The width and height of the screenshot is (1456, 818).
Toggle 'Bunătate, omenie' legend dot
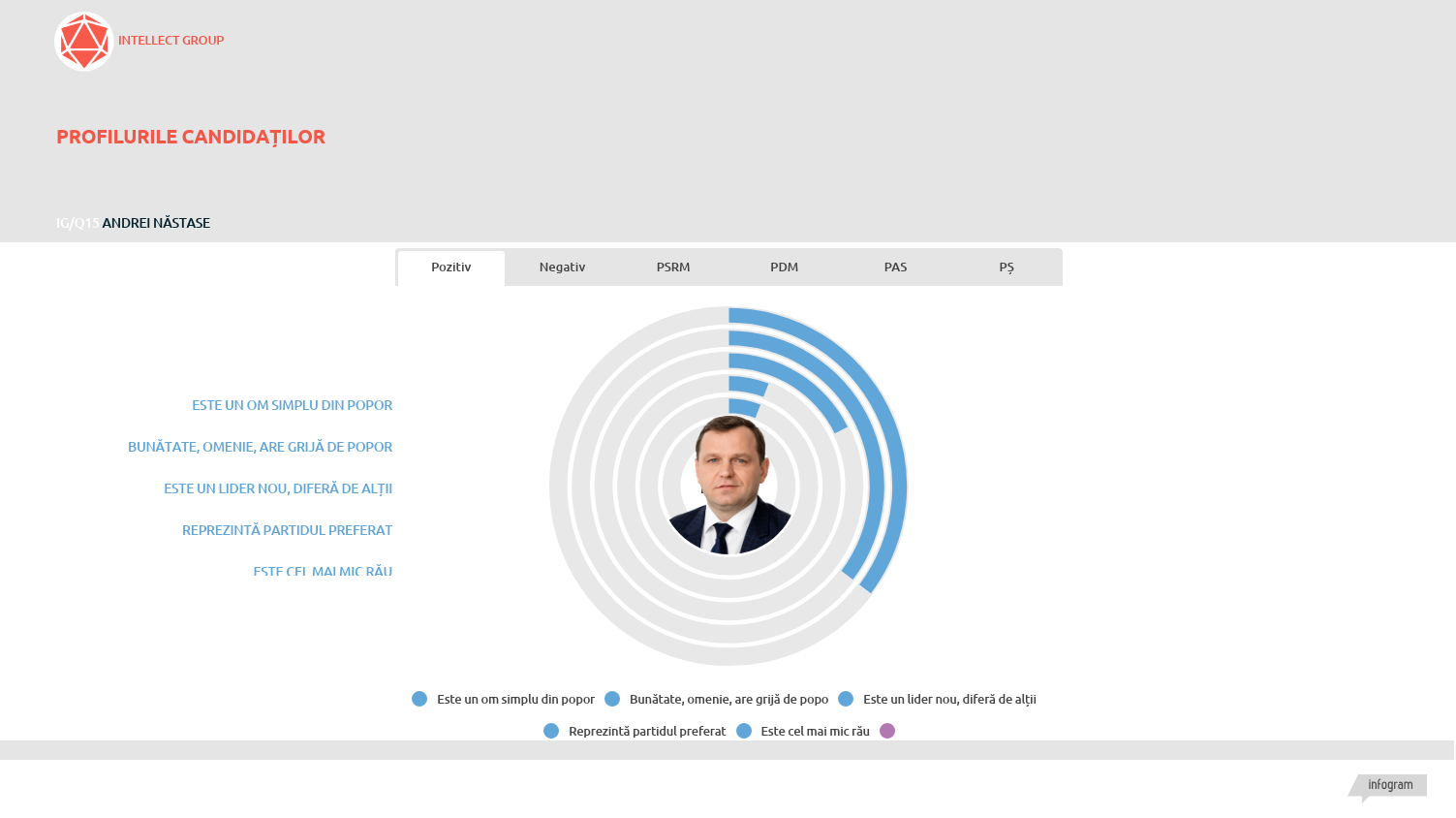[x=612, y=699]
